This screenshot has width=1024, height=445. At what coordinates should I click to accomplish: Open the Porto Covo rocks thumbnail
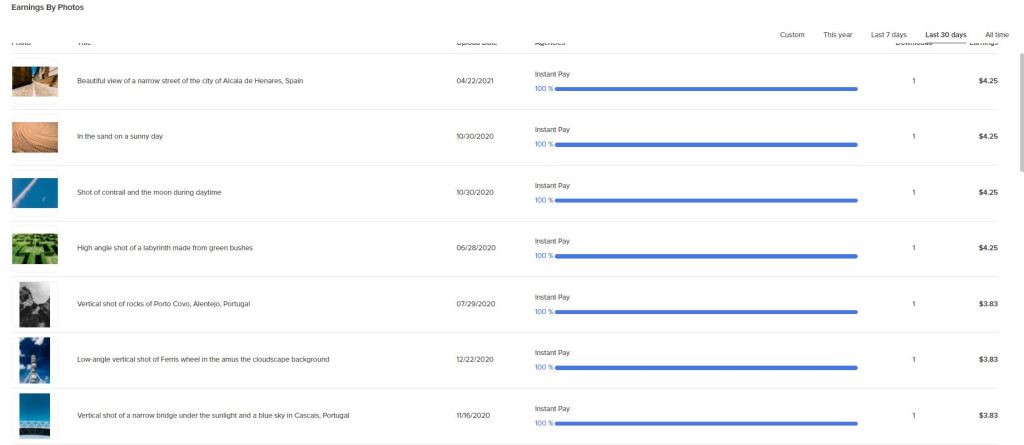click(35, 304)
